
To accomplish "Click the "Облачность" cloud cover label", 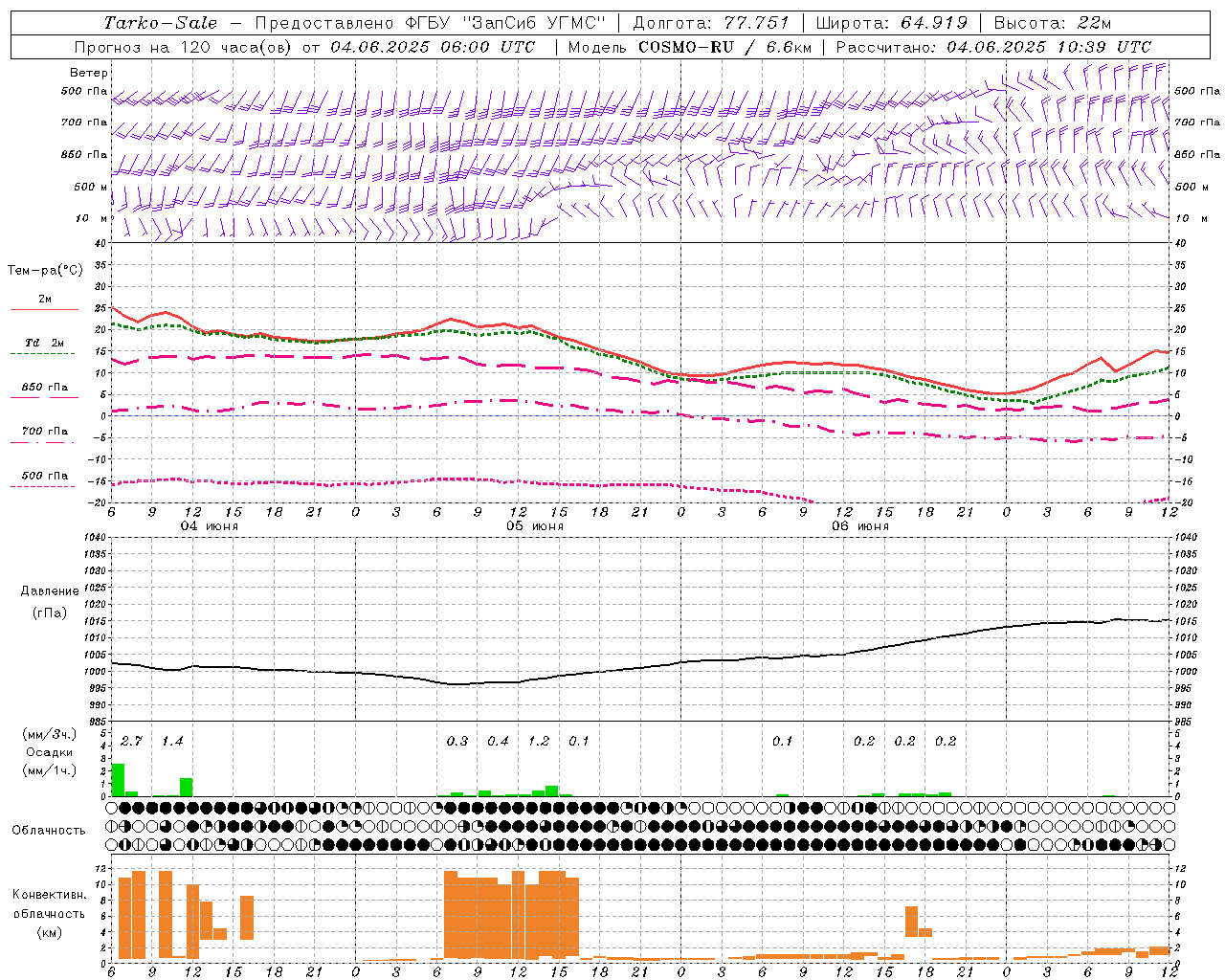I will pyautogui.click(x=50, y=830).
